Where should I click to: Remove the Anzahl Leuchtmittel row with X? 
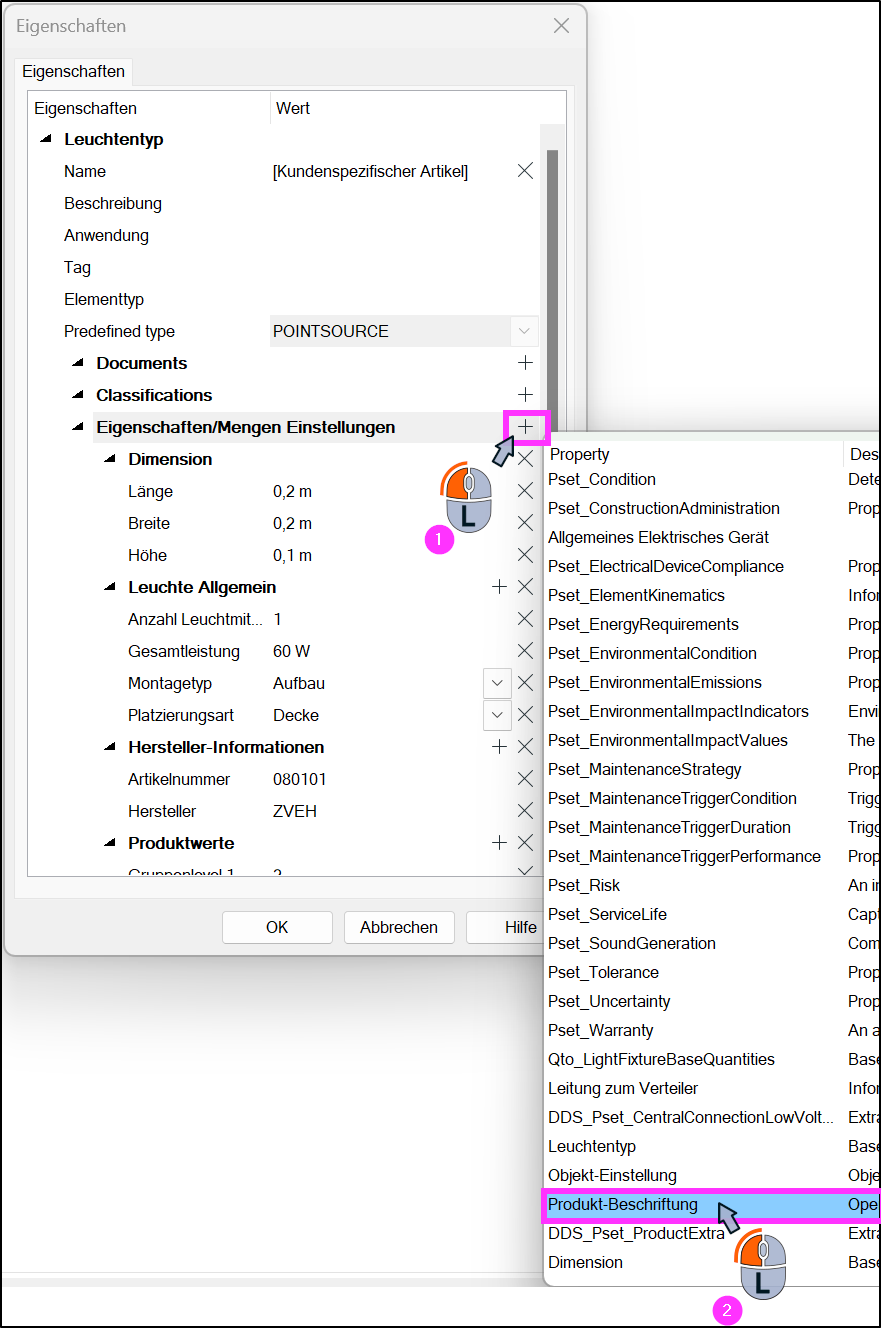[x=525, y=619]
